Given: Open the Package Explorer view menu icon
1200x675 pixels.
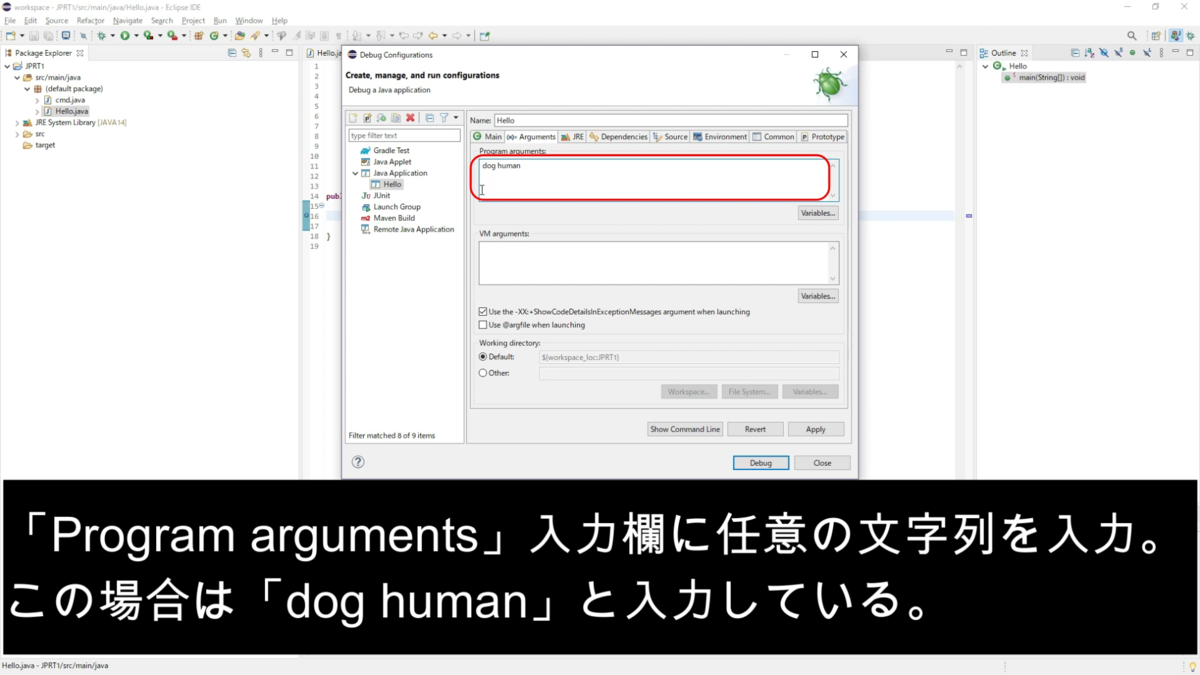Looking at the screenshot, I should pos(262,53).
